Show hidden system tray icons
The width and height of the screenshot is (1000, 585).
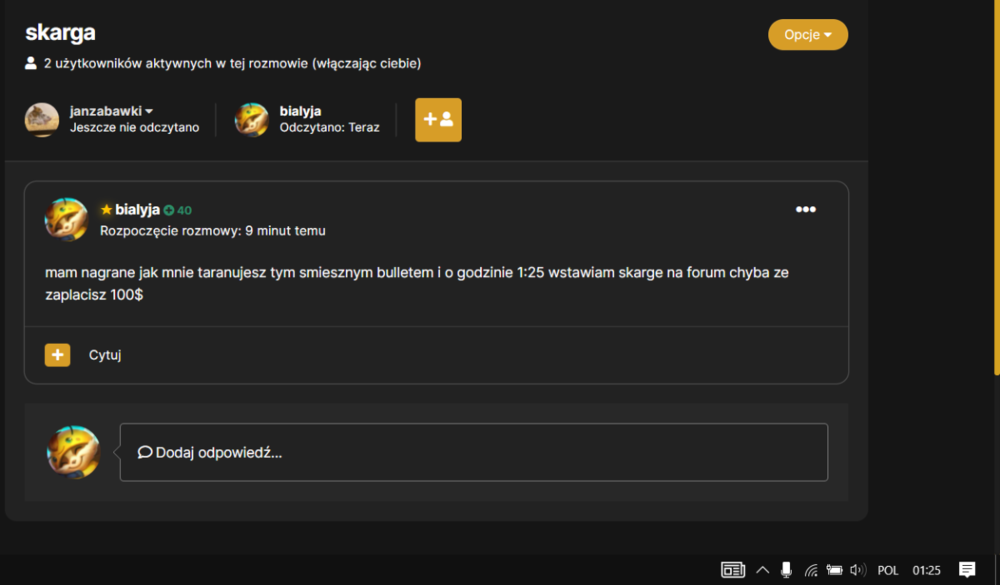762,570
